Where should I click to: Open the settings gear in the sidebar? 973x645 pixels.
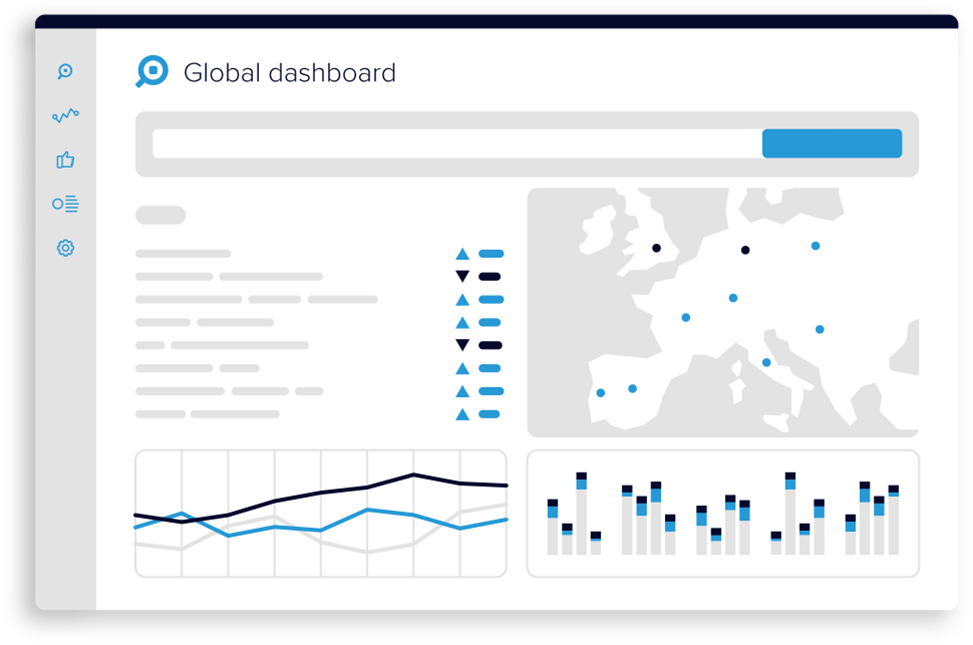click(65, 247)
